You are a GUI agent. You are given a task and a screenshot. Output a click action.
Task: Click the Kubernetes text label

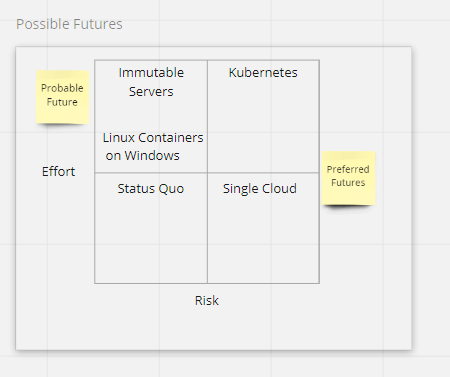pos(263,73)
